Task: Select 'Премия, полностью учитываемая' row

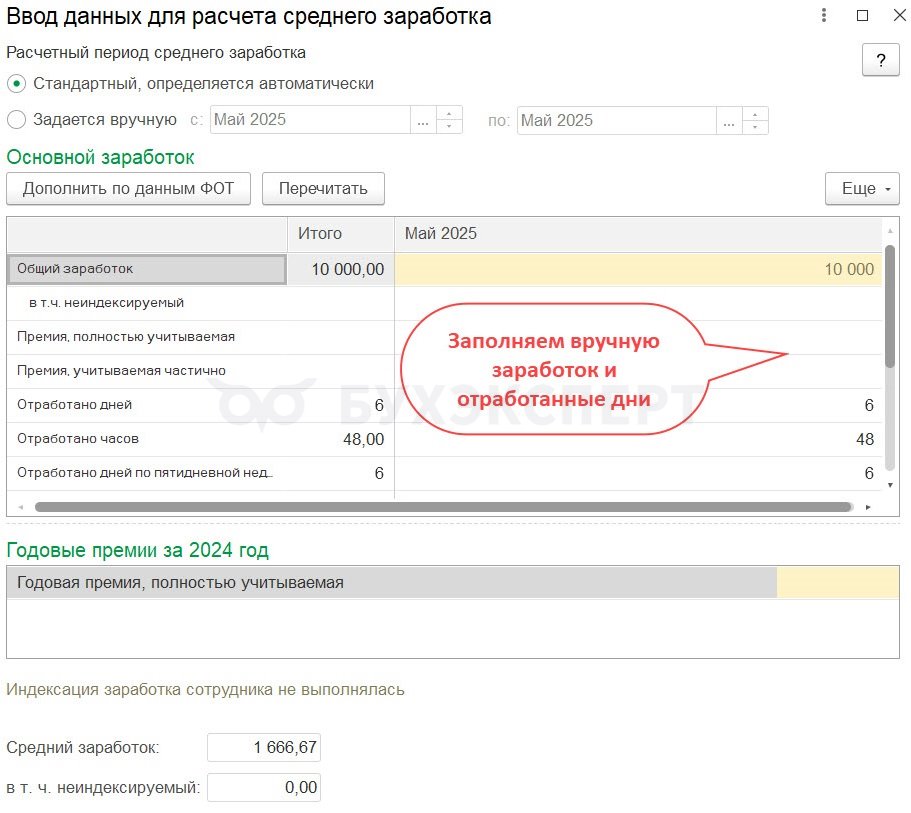Action: [146, 337]
